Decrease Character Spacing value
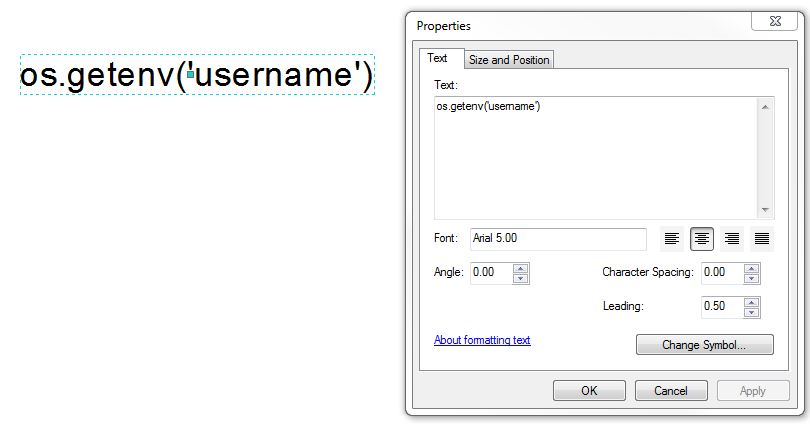 point(751,278)
